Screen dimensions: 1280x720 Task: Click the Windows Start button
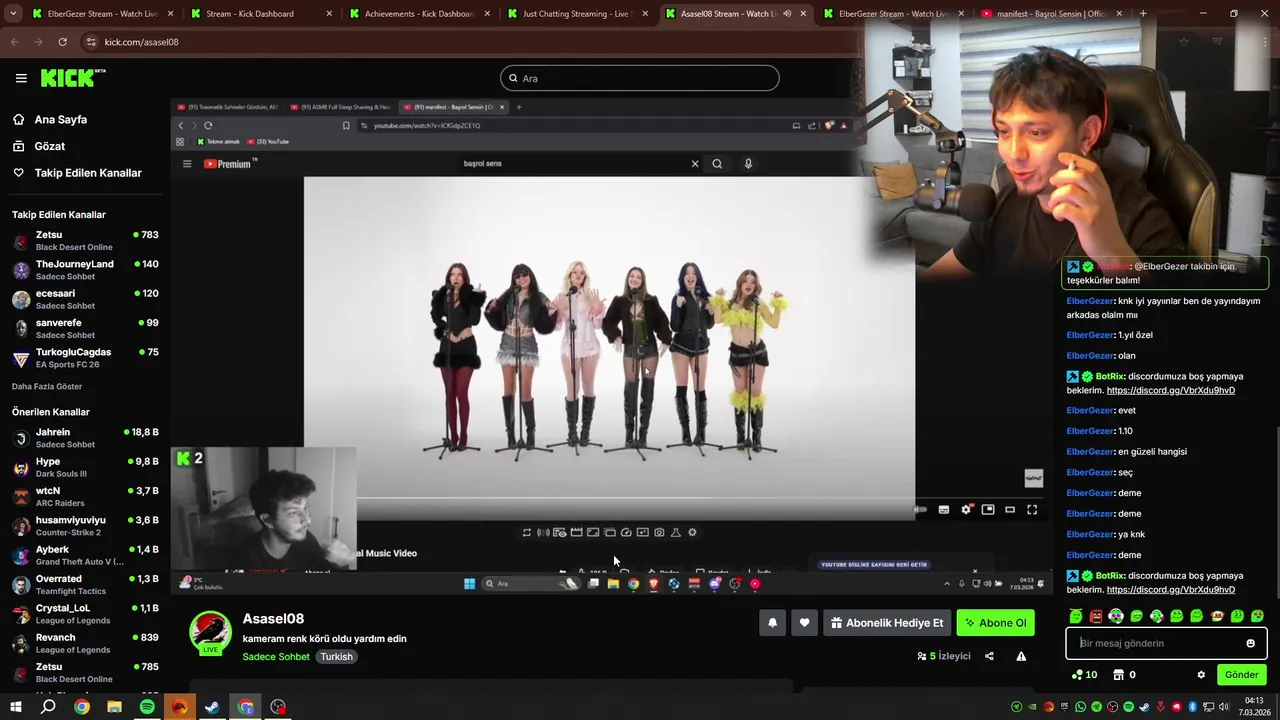click(x=15, y=707)
